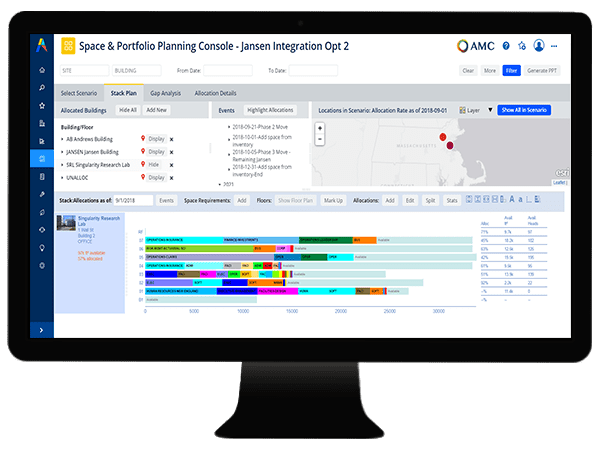
Task: Click Add New building
Action: 157,110
